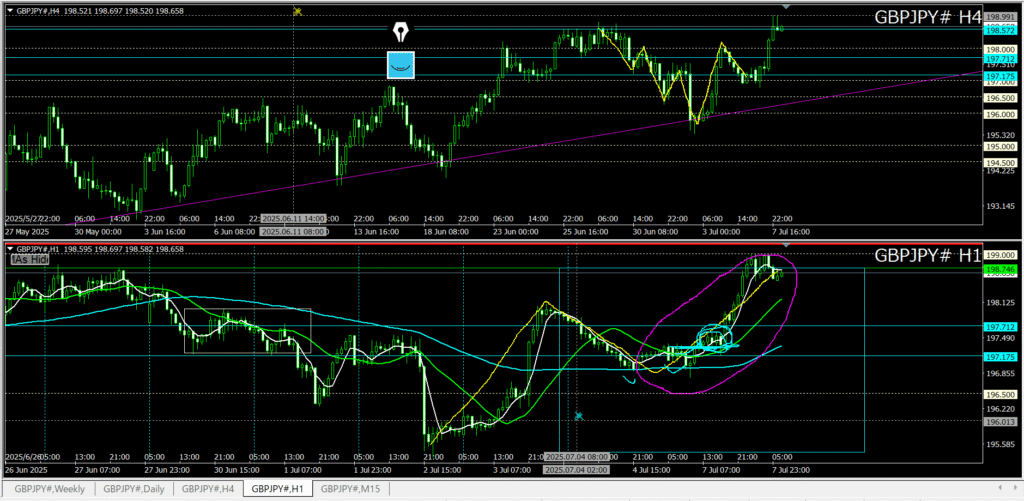This screenshot has width=1024, height=501.
Task: Click the H1 chart shift triangle marker
Action: (785, 245)
